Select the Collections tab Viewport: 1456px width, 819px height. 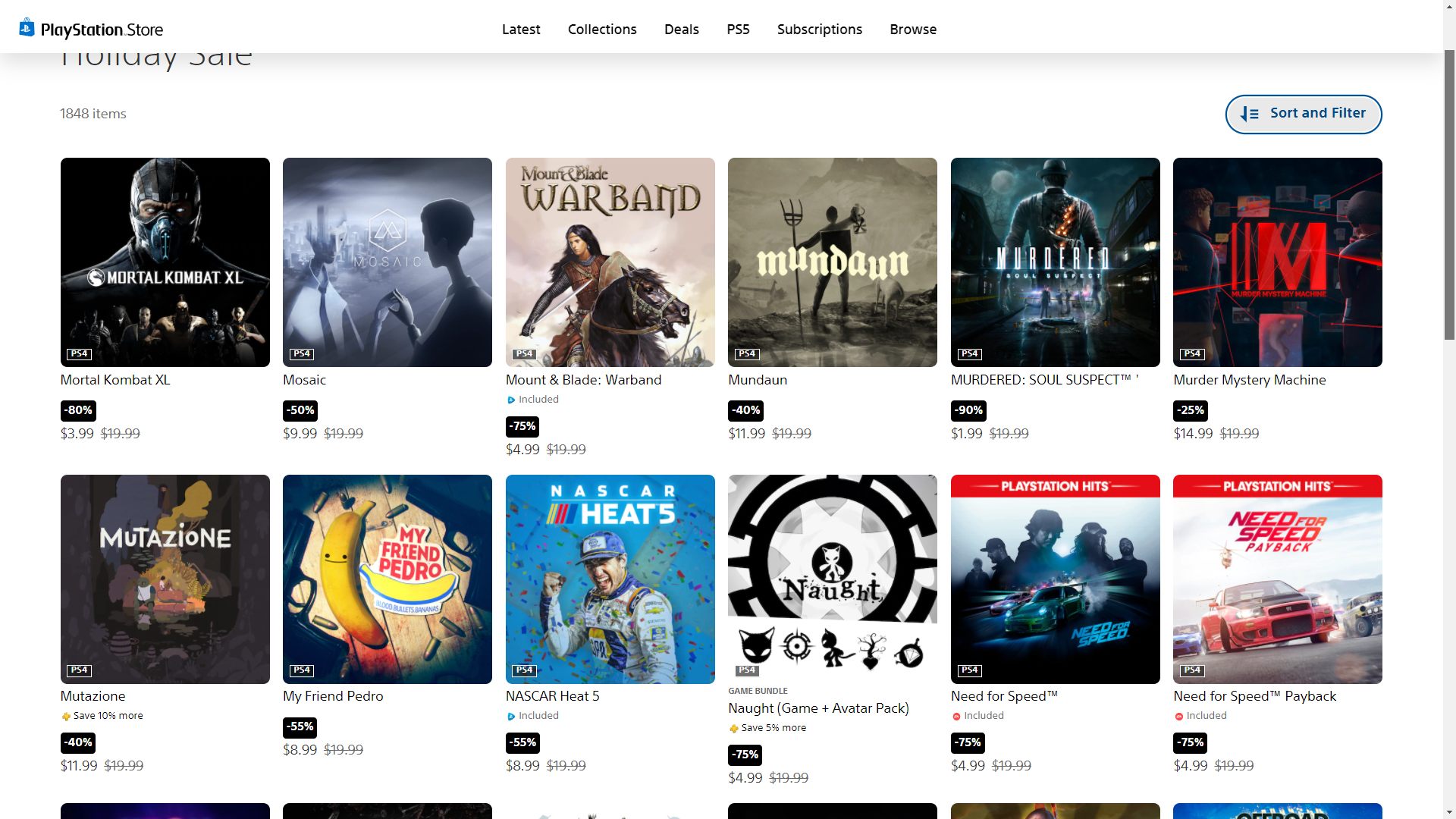coord(602,29)
